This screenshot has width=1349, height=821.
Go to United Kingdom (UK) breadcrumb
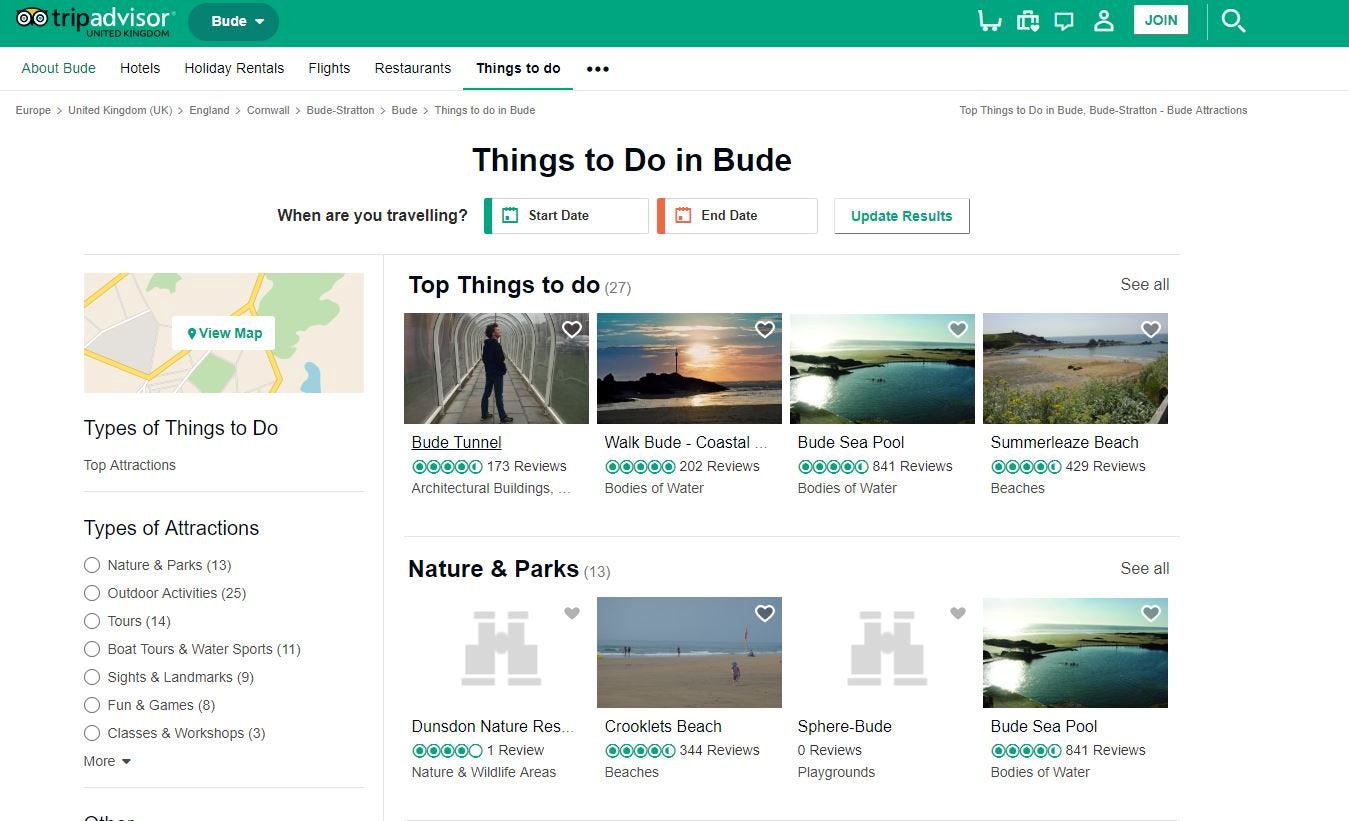point(120,110)
